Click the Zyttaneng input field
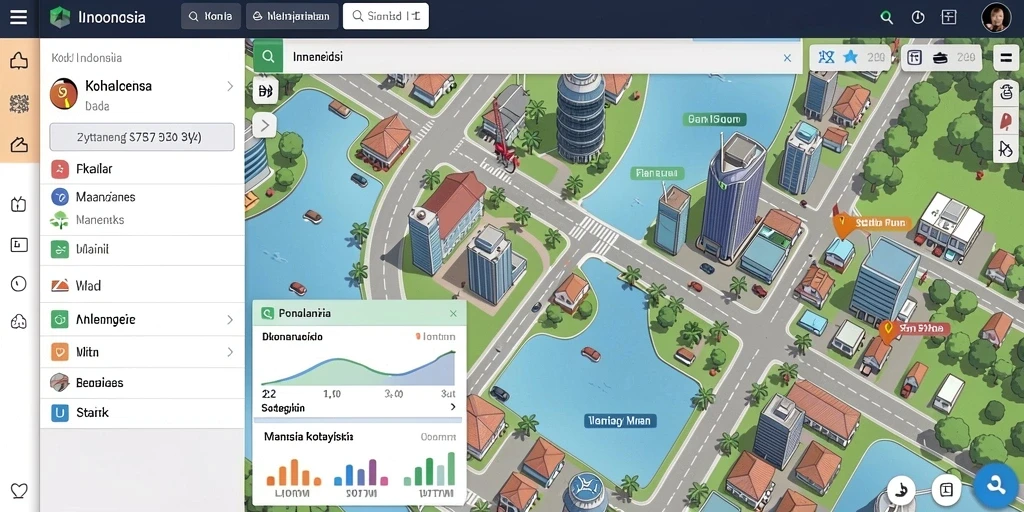The image size is (1024, 512). pos(142,137)
